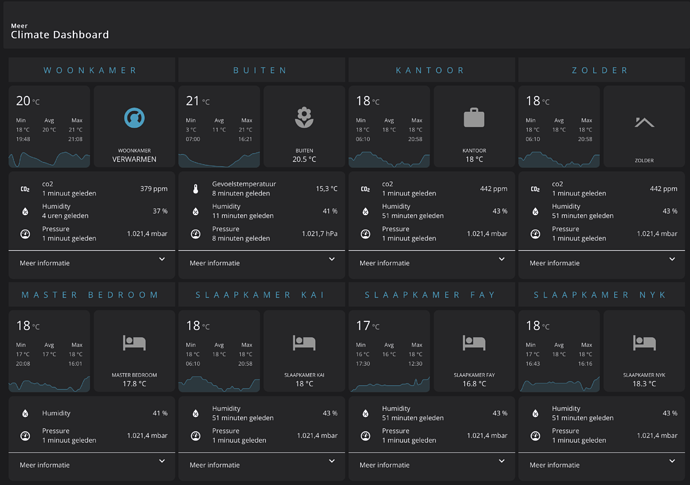The width and height of the screenshot is (690, 485).
Task: Click the Buiten flower icon
Action: tap(304, 118)
